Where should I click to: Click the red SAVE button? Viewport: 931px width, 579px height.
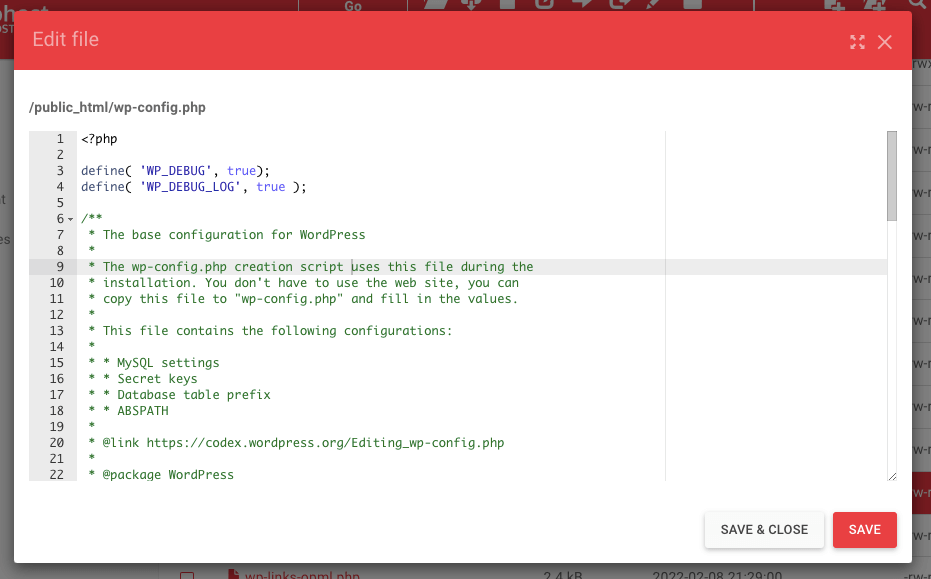864,530
